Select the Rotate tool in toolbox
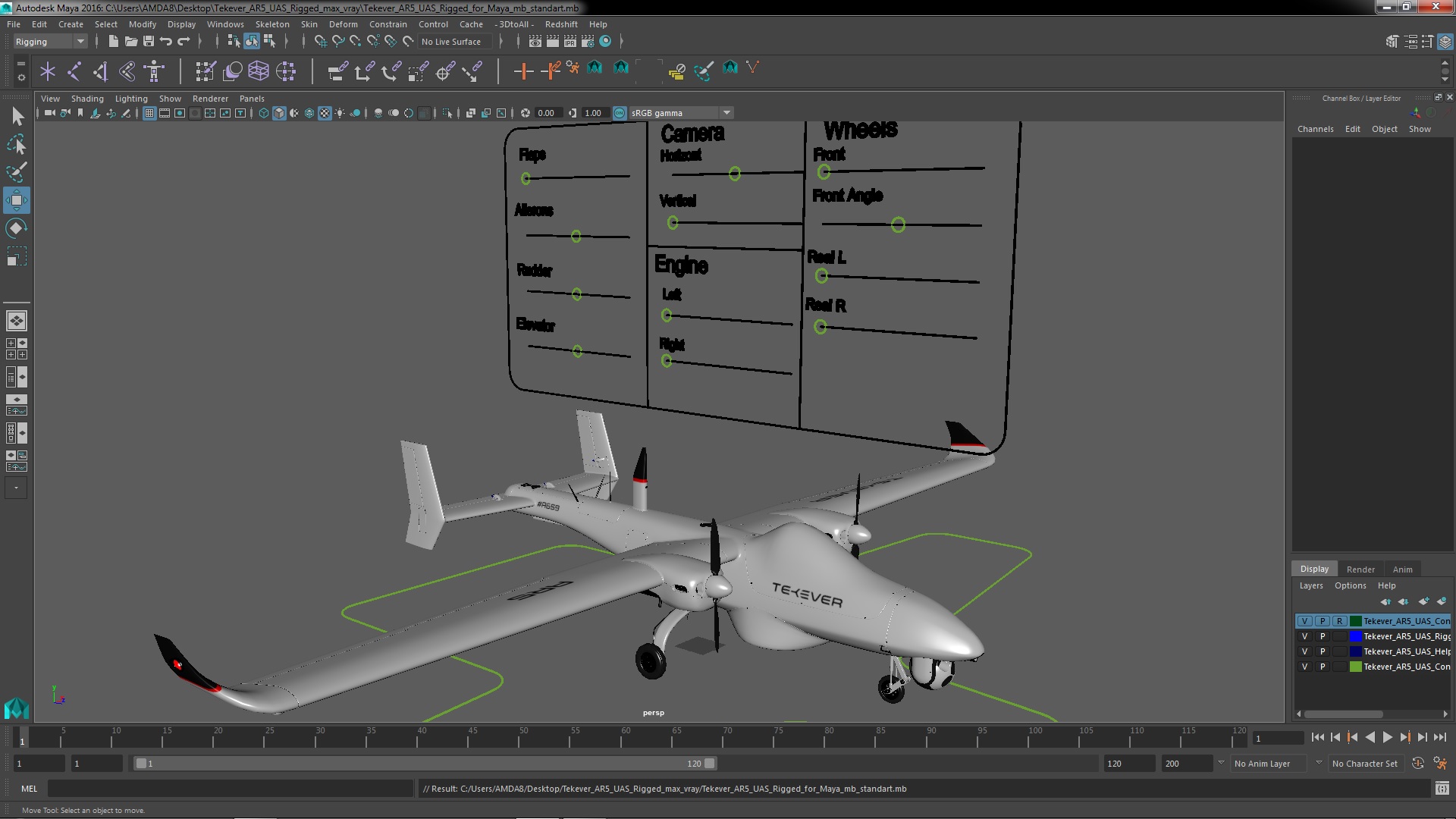 [16, 228]
